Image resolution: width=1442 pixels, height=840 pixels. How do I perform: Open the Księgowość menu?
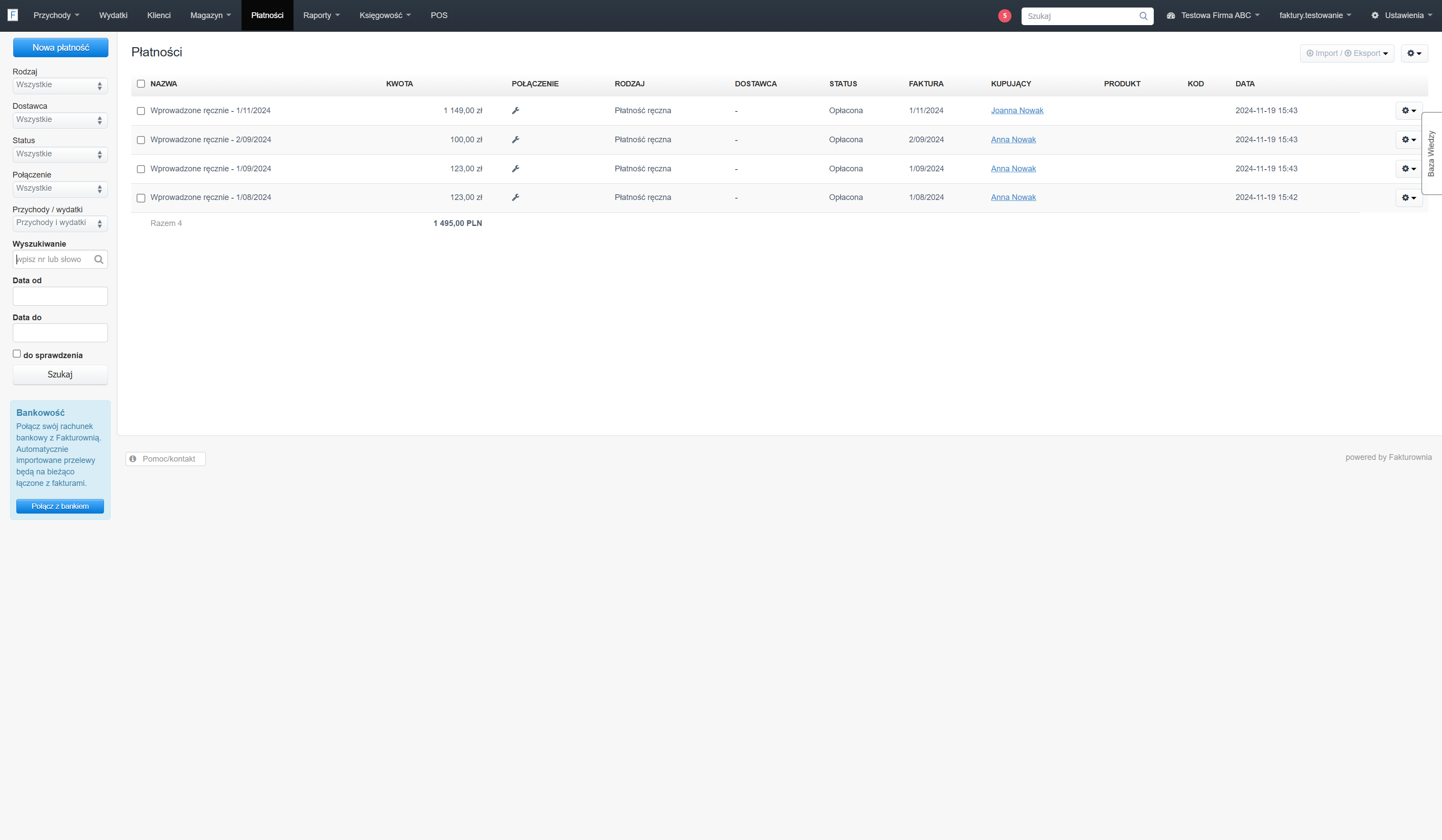[385, 15]
